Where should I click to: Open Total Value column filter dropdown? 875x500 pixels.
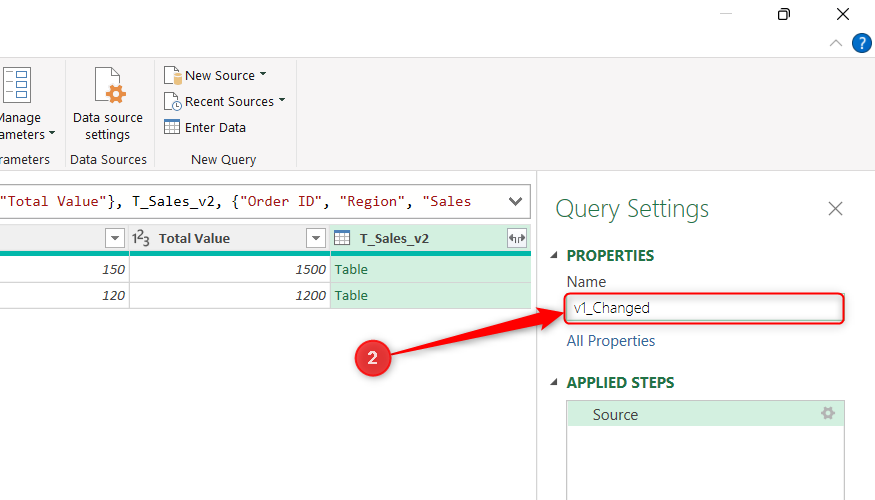point(315,238)
